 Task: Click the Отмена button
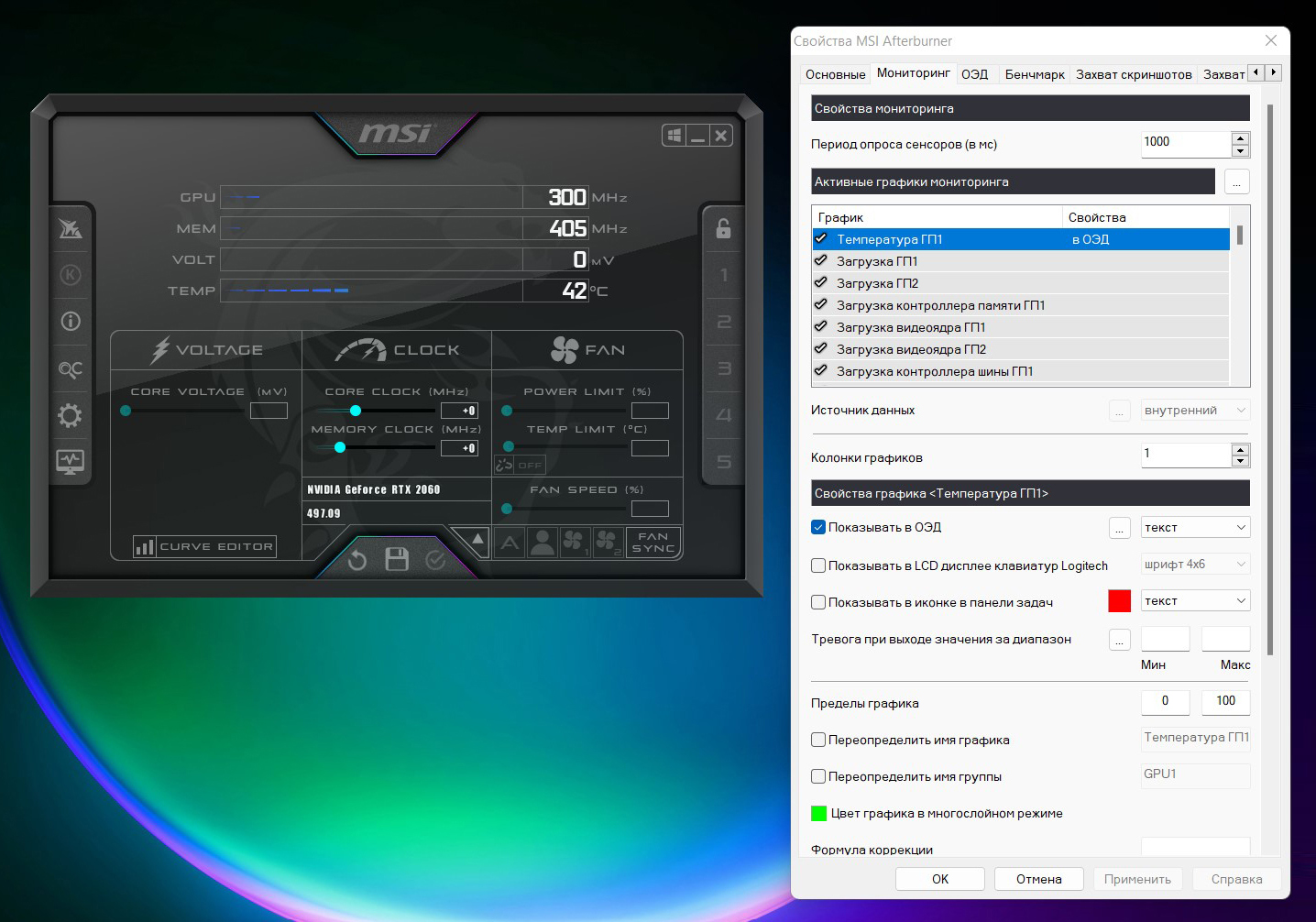click(1039, 879)
